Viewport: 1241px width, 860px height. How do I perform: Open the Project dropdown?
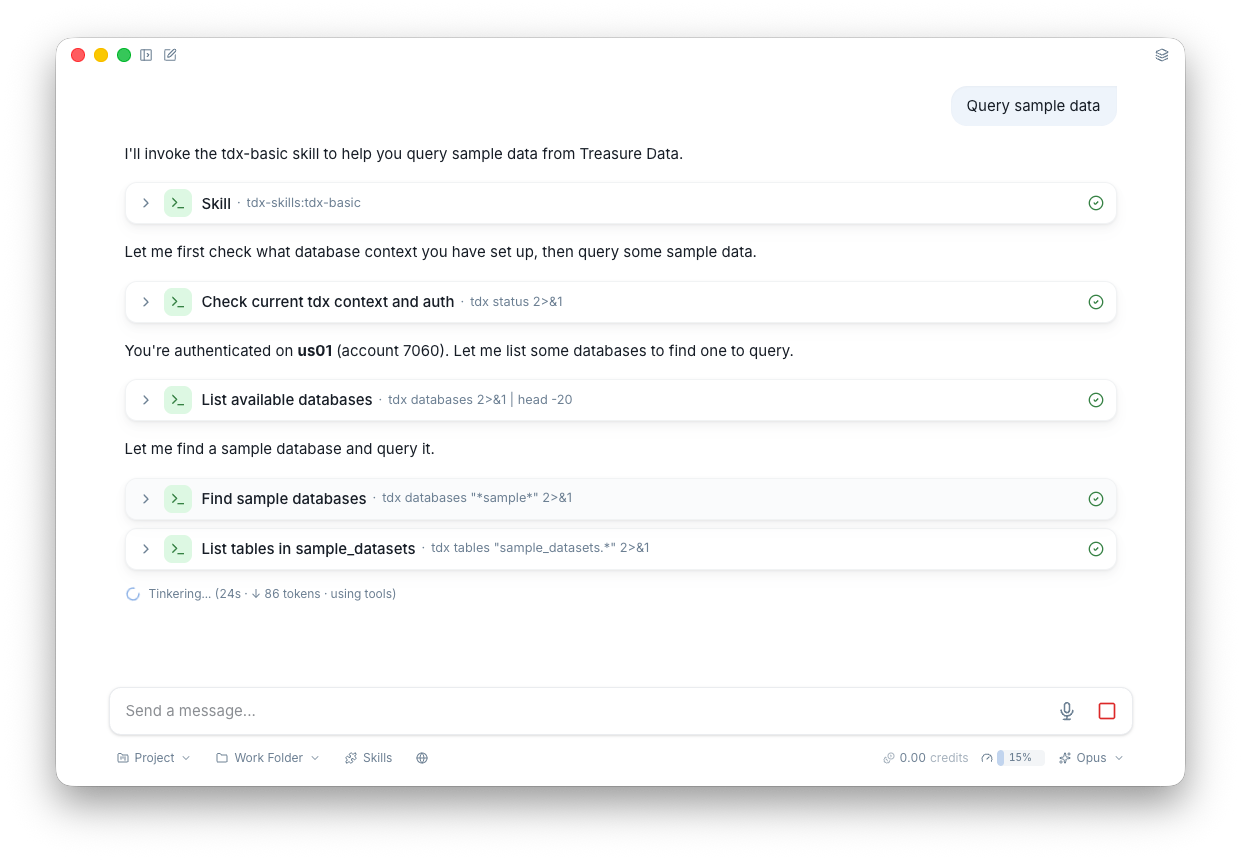(153, 757)
